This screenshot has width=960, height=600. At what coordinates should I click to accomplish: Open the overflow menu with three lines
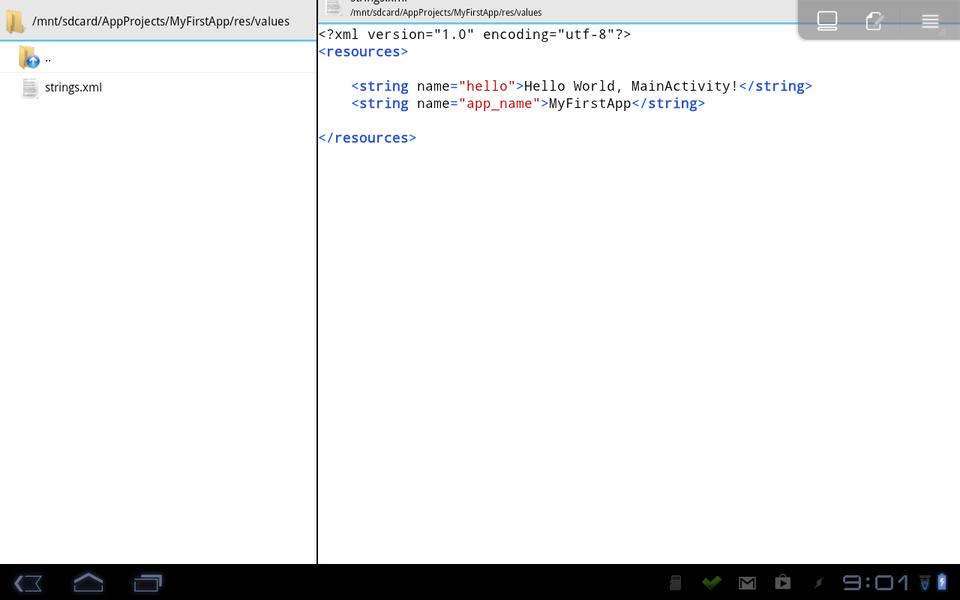[930, 21]
